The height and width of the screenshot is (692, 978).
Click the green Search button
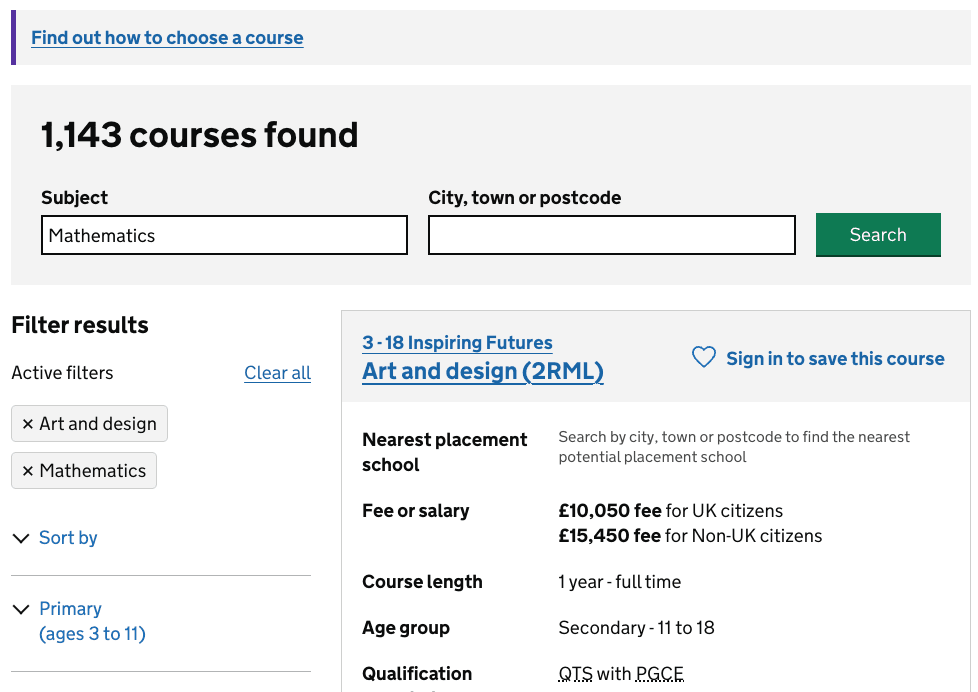tap(878, 235)
